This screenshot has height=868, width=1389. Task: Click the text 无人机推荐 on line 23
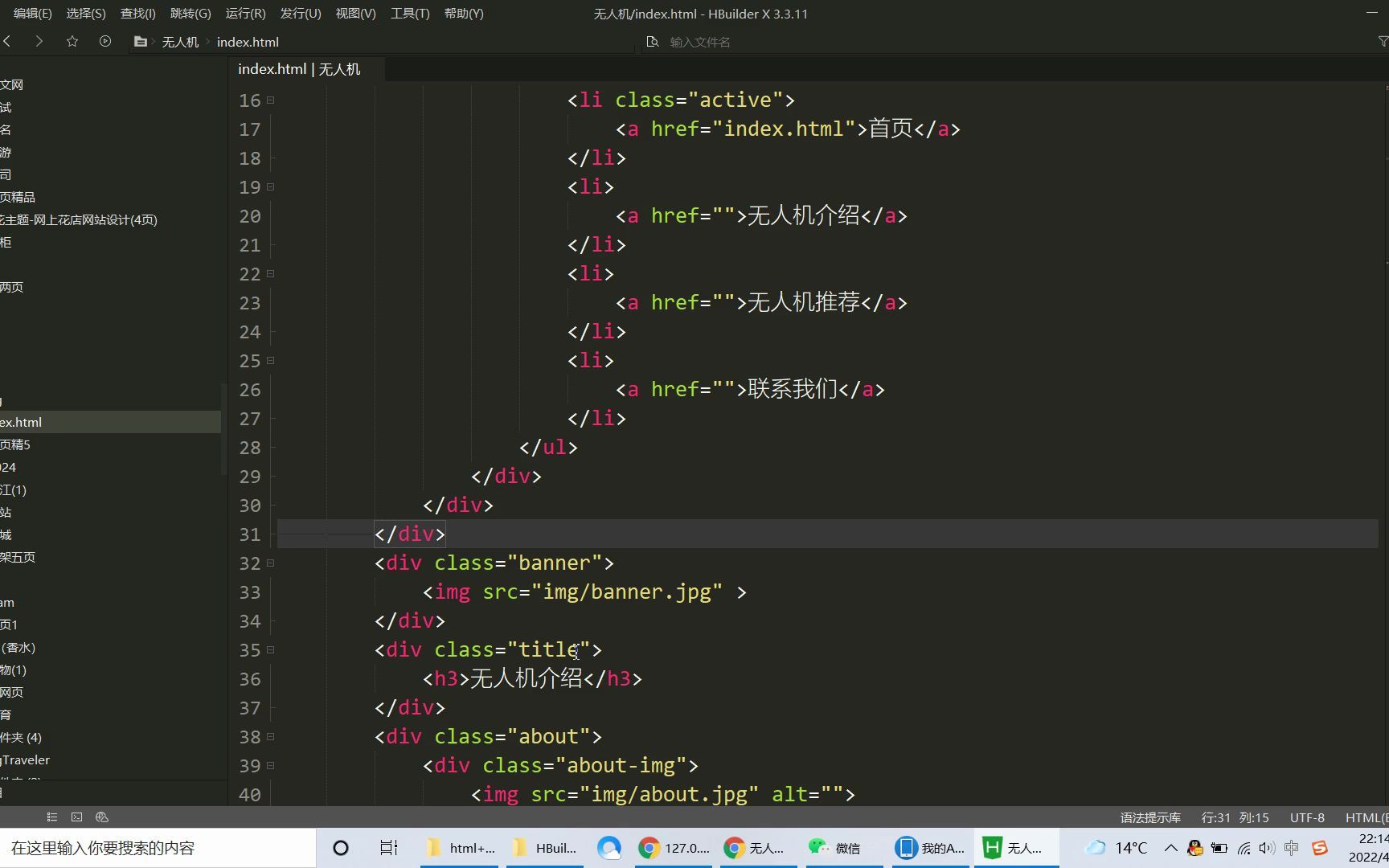pyautogui.click(x=804, y=303)
